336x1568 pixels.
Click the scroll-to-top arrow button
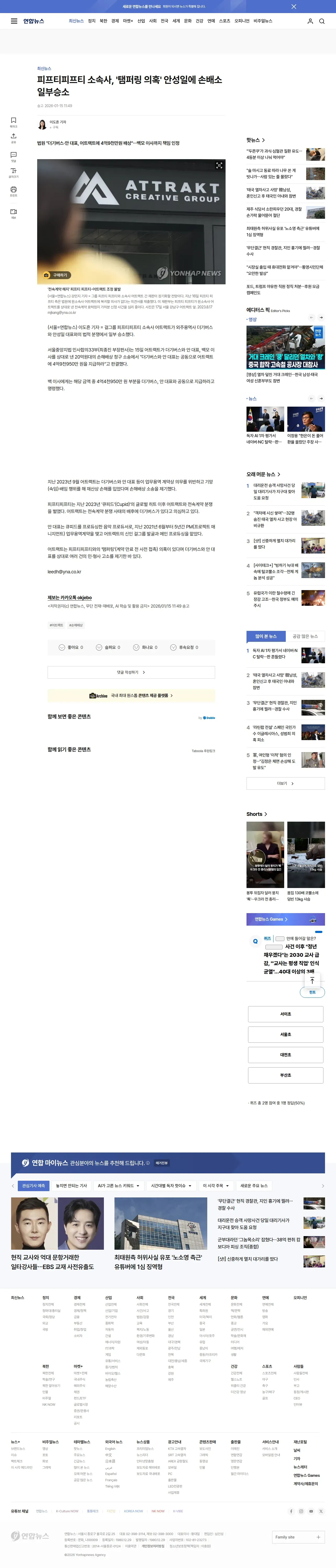(312, 981)
